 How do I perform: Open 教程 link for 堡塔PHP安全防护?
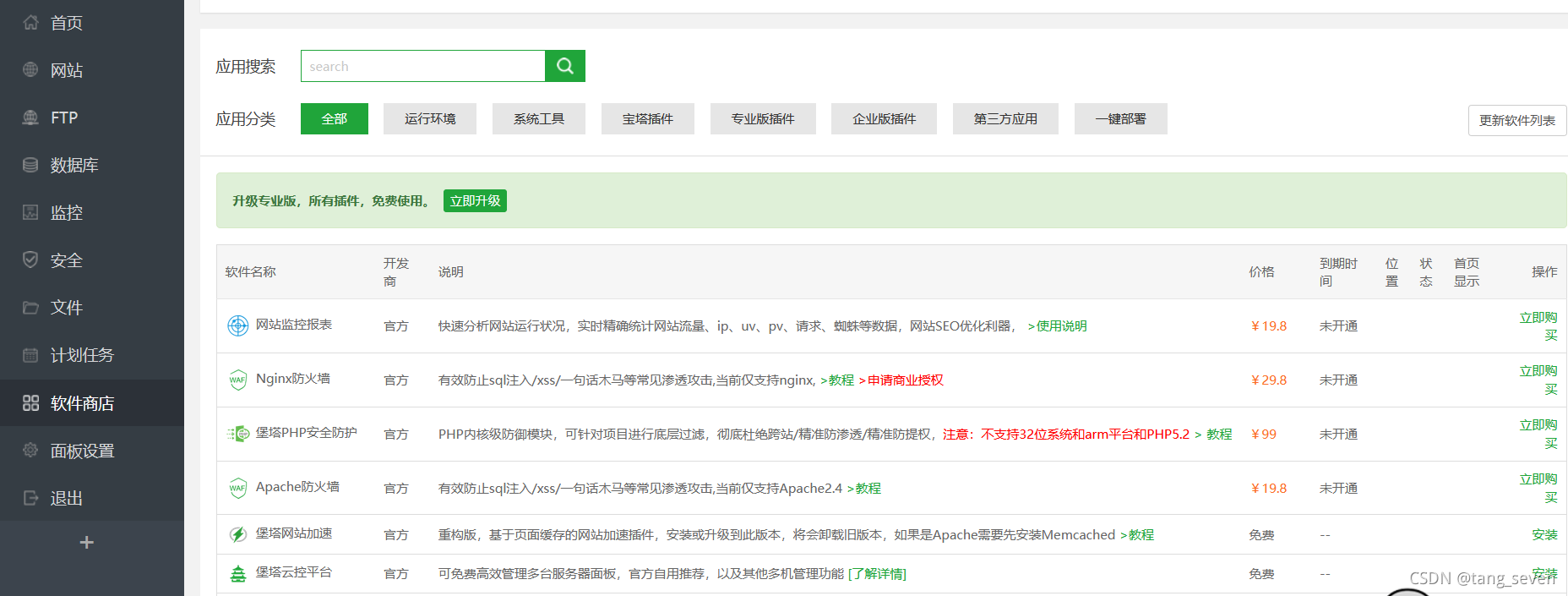(x=1213, y=435)
